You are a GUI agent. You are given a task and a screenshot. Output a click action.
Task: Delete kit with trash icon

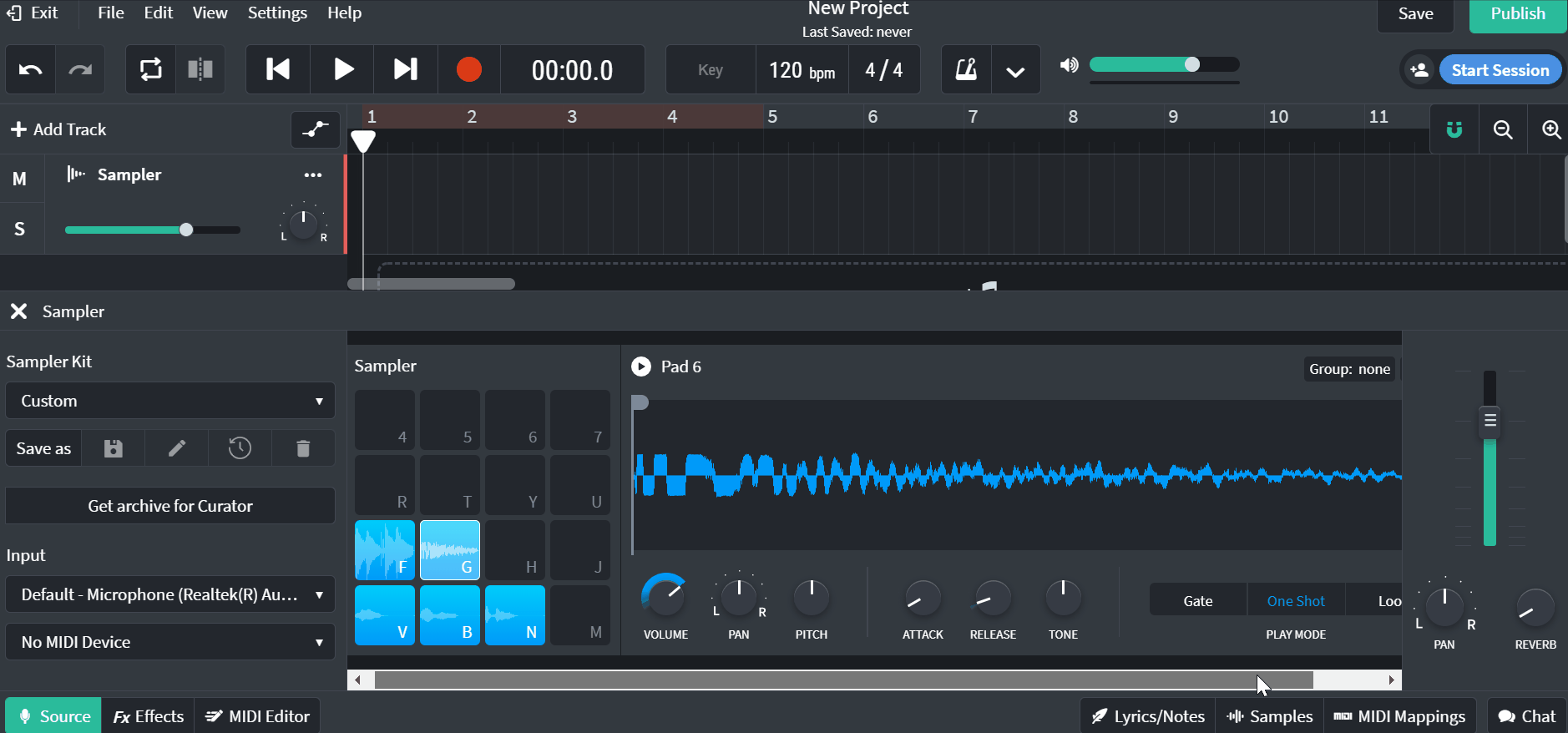pos(303,448)
